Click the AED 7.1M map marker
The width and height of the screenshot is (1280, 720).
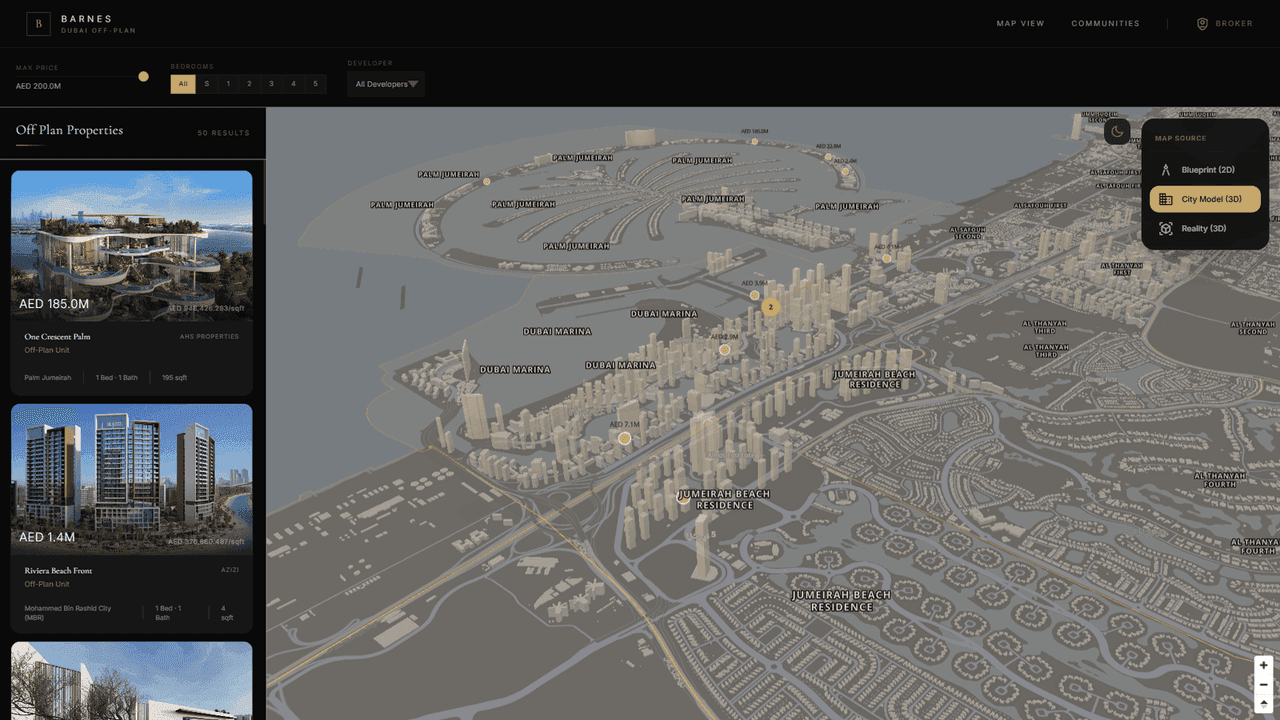pyautogui.click(x=625, y=438)
